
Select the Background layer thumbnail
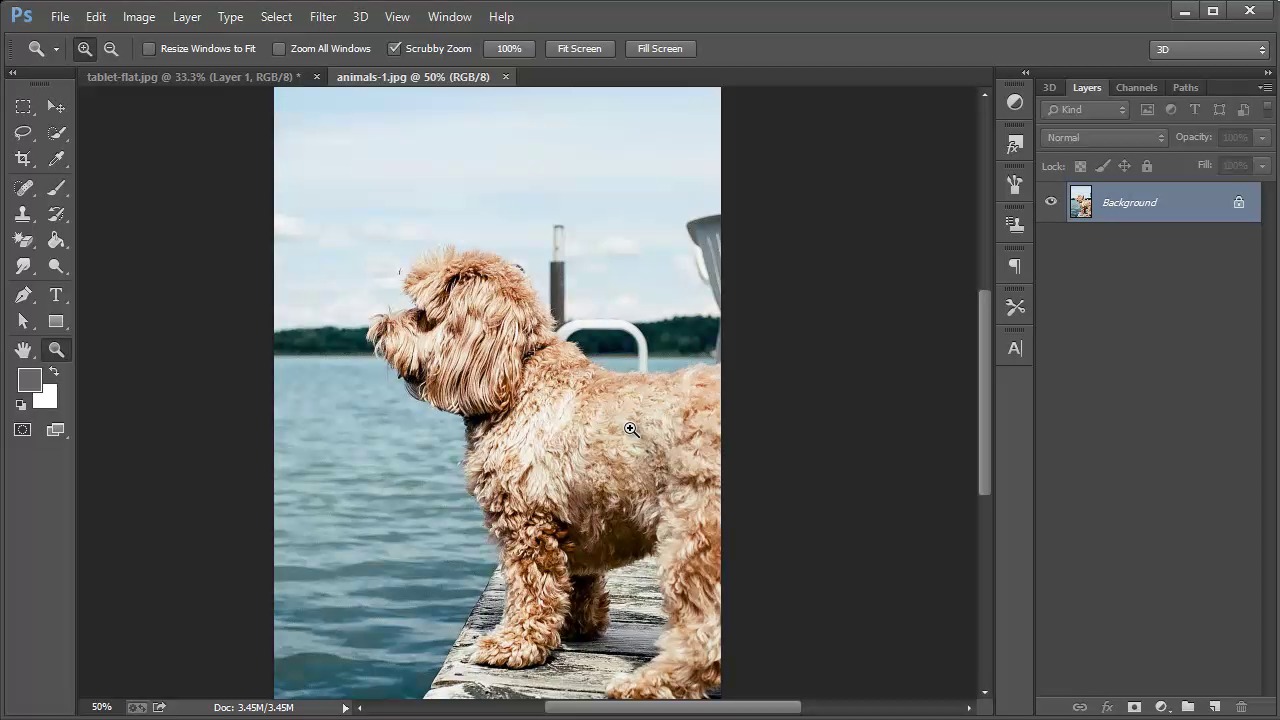point(1081,202)
